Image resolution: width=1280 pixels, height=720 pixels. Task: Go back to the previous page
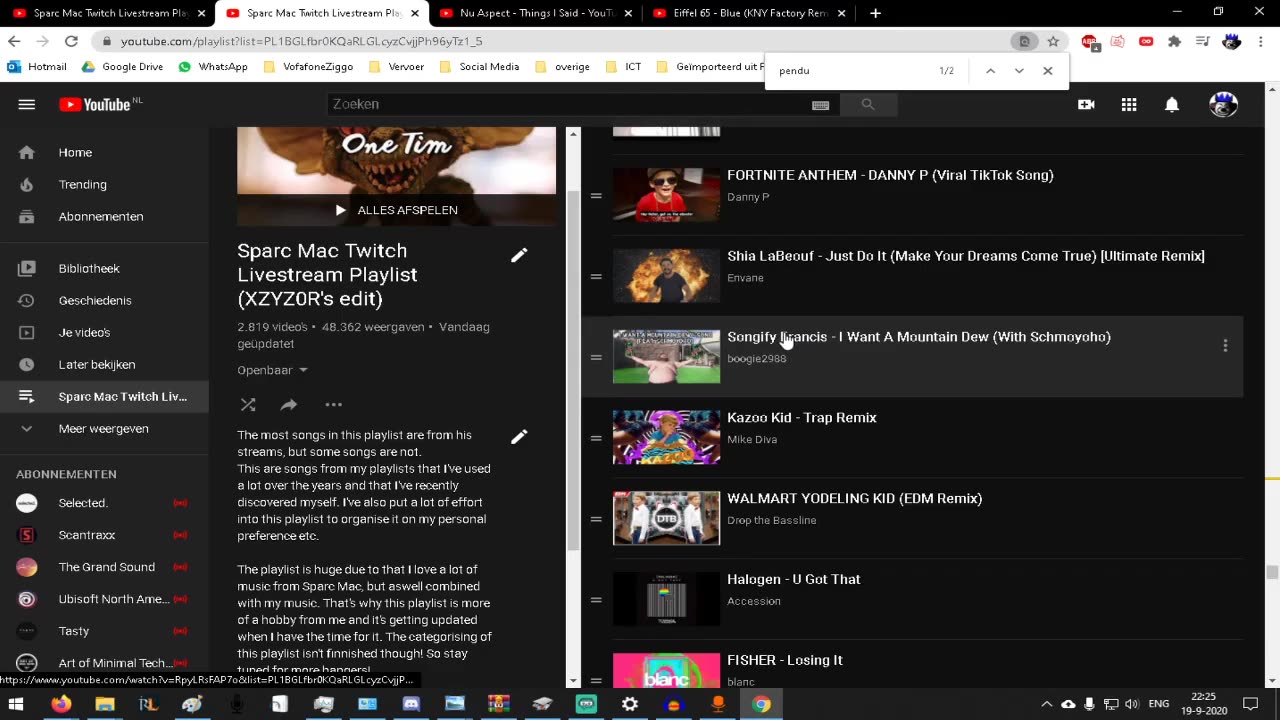(14, 41)
